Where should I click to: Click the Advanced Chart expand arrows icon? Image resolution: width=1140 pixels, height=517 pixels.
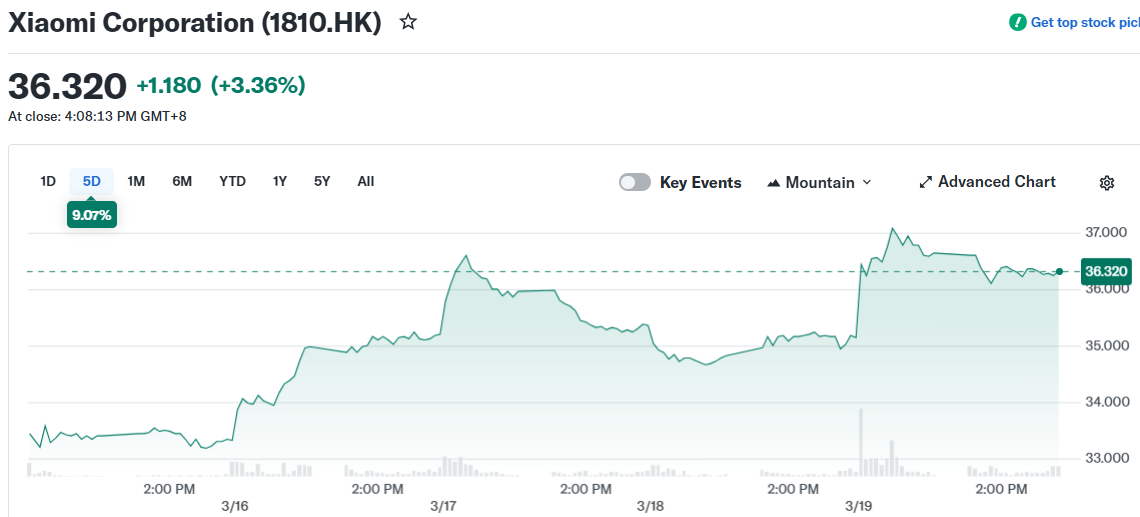pyautogui.click(x=926, y=182)
